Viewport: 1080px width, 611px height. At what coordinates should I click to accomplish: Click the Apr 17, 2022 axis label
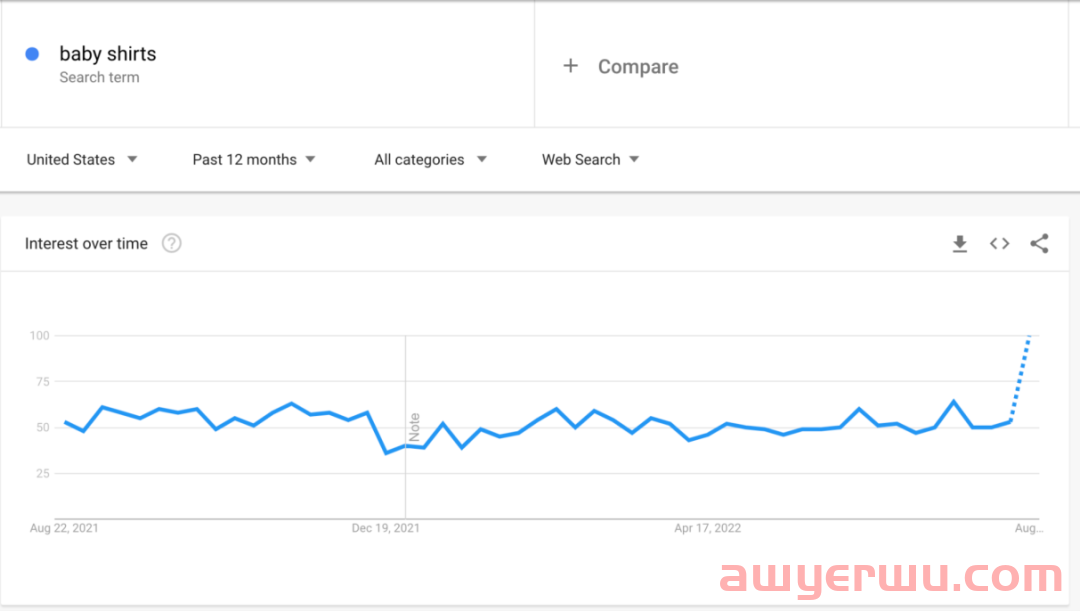click(708, 528)
